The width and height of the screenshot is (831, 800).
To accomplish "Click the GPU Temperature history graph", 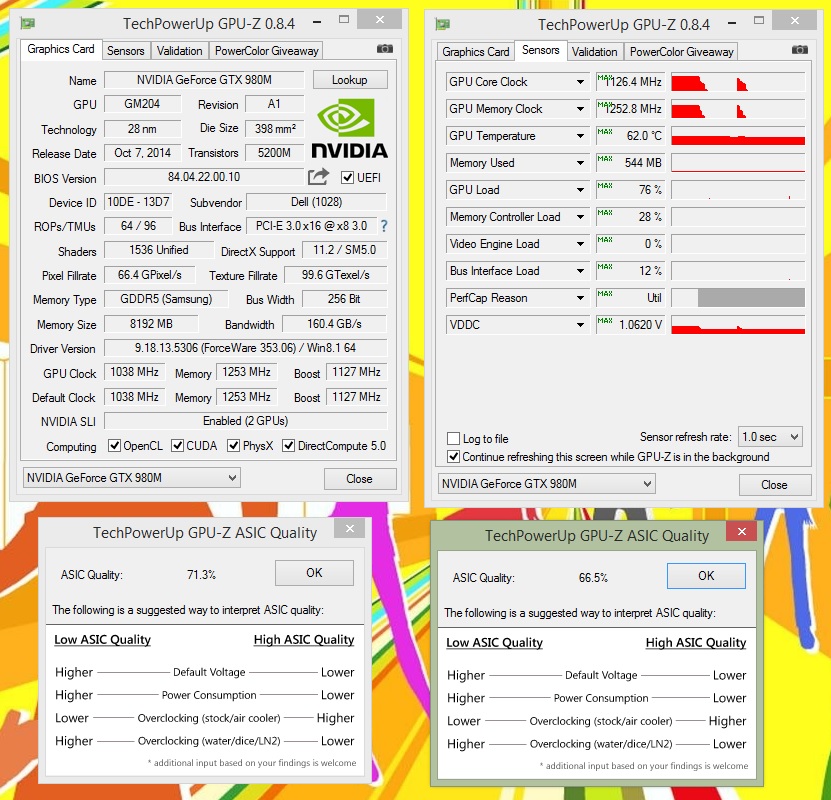I will point(738,136).
